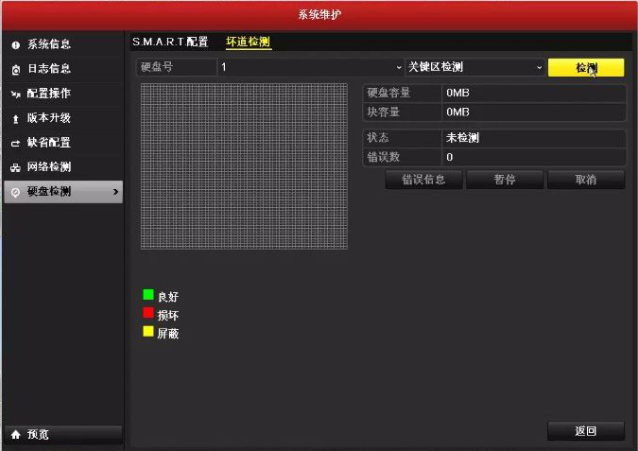Click the 错误信息 button
The width and height of the screenshot is (638, 451).
423,180
